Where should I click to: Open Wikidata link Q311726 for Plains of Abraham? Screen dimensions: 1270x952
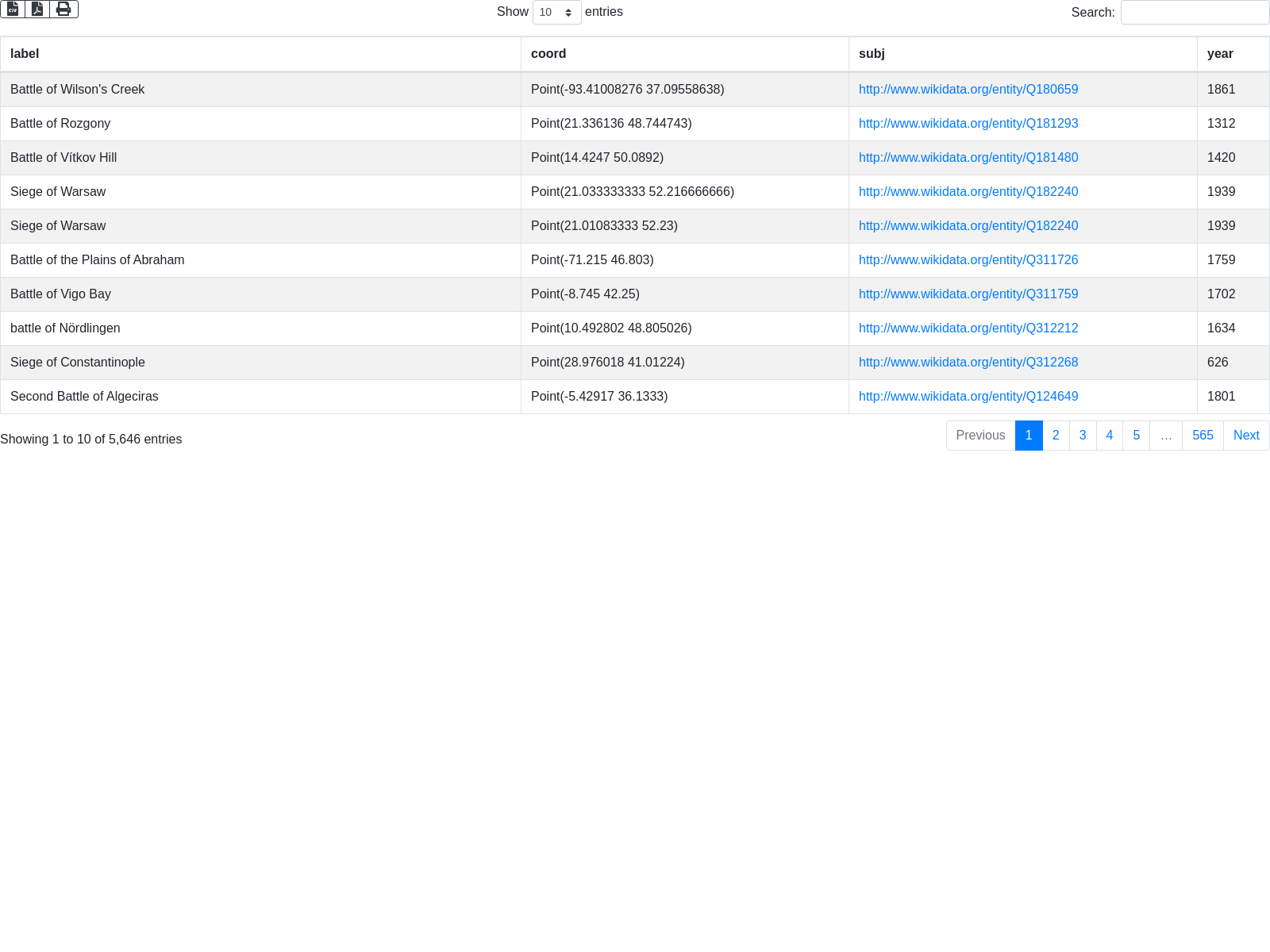click(x=968, y=260)
